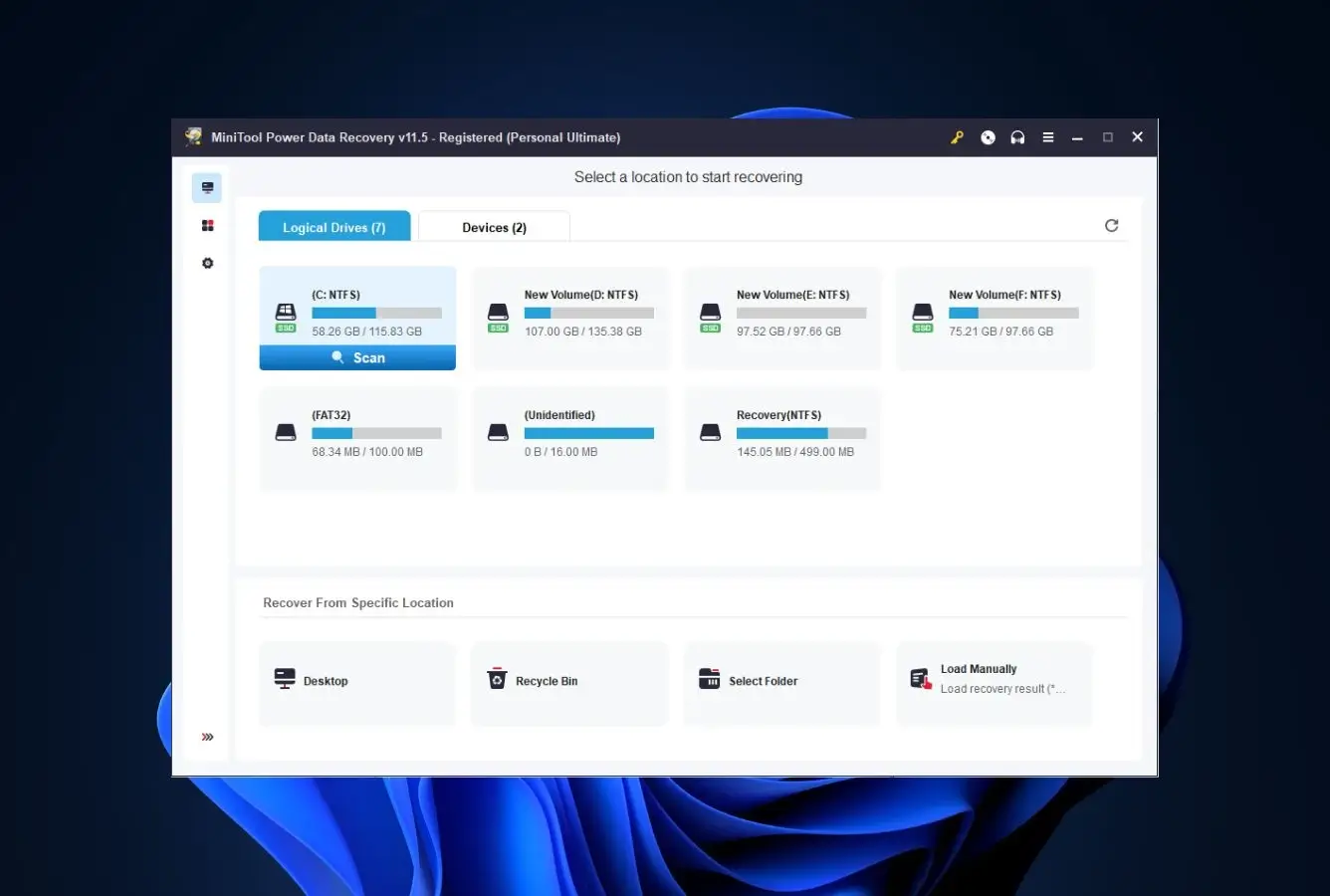Image resolution: width=1330 pixels, height=896 pixels.
Task: Click the 107.00 GB / 135.38 GB text
Action: click(x=583, y=332)
